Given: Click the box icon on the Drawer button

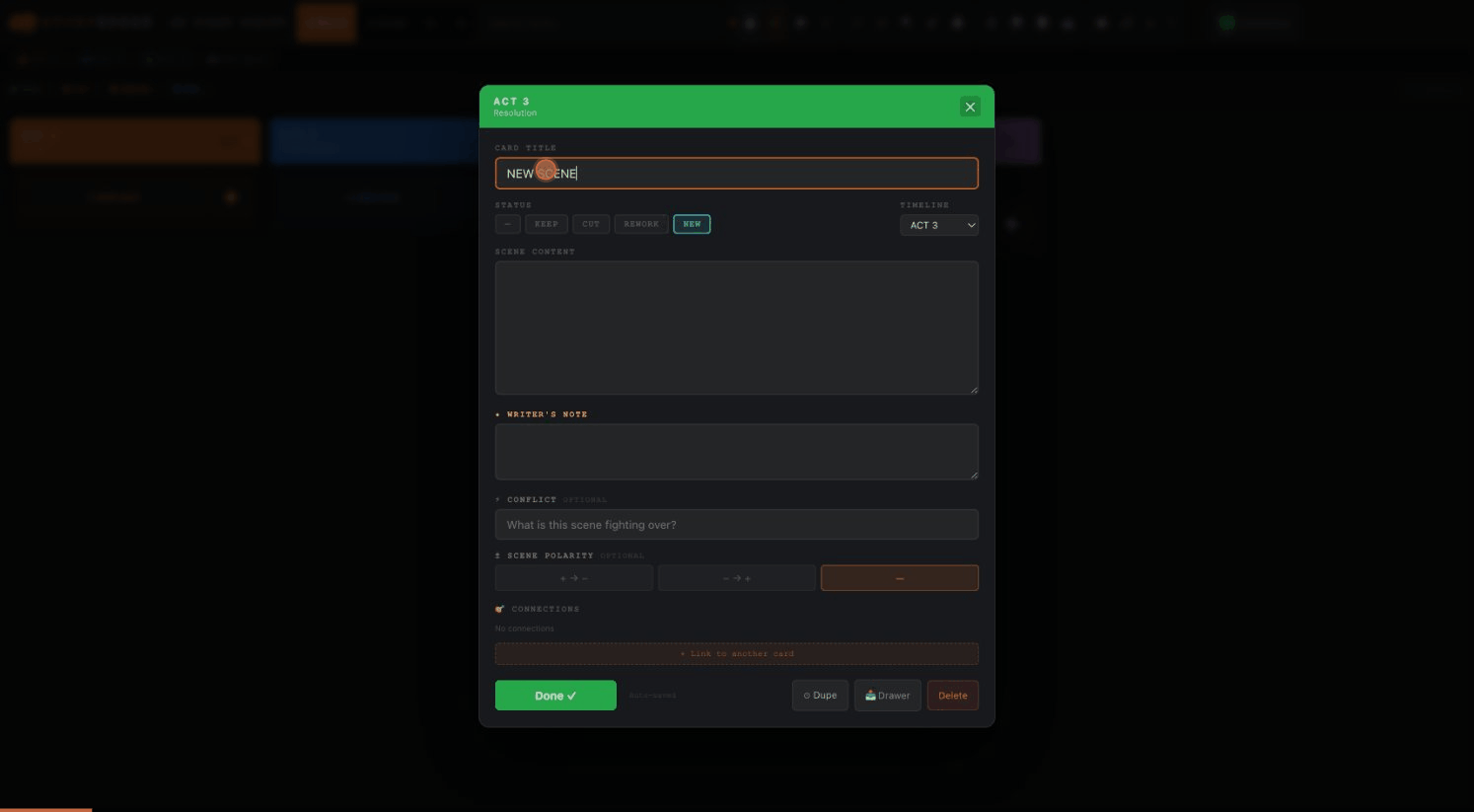Looking at the screenshot, I should pos(870,696).
